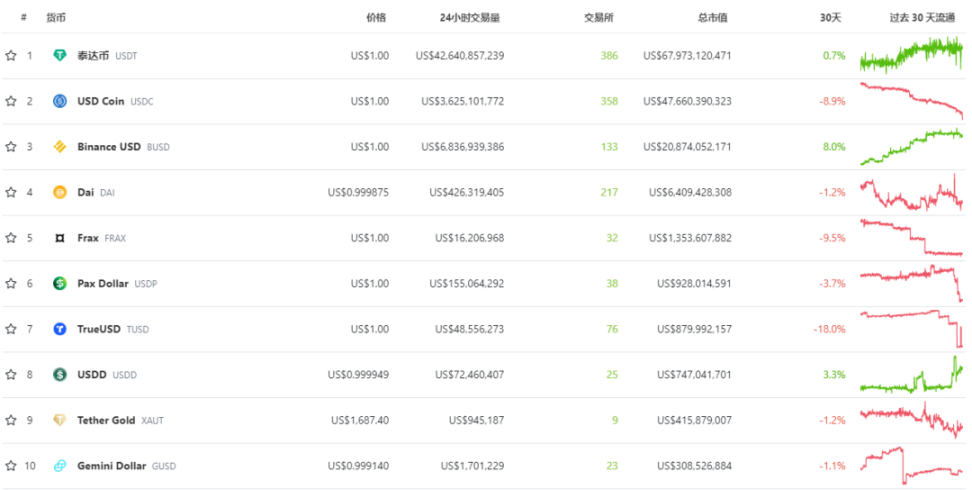Viewport: 972px width, 490px height.
Task: View USDC 30-day circulation sparkline
Action: pyautogui.click(x=911, y=100)
